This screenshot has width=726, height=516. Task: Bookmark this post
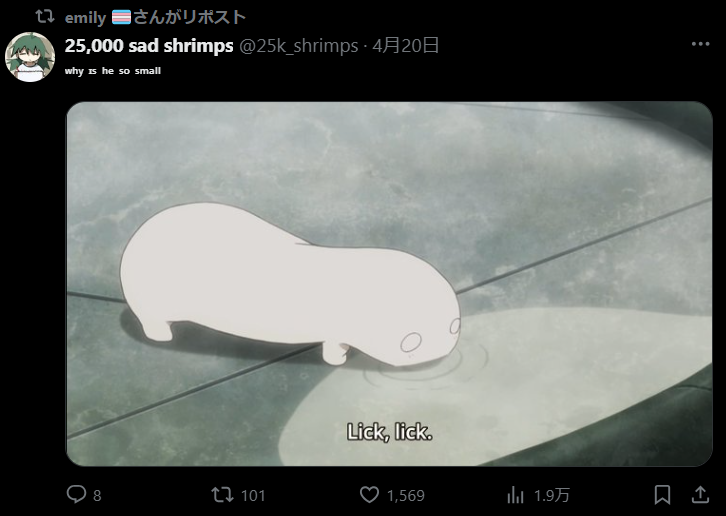coord(663,495)
